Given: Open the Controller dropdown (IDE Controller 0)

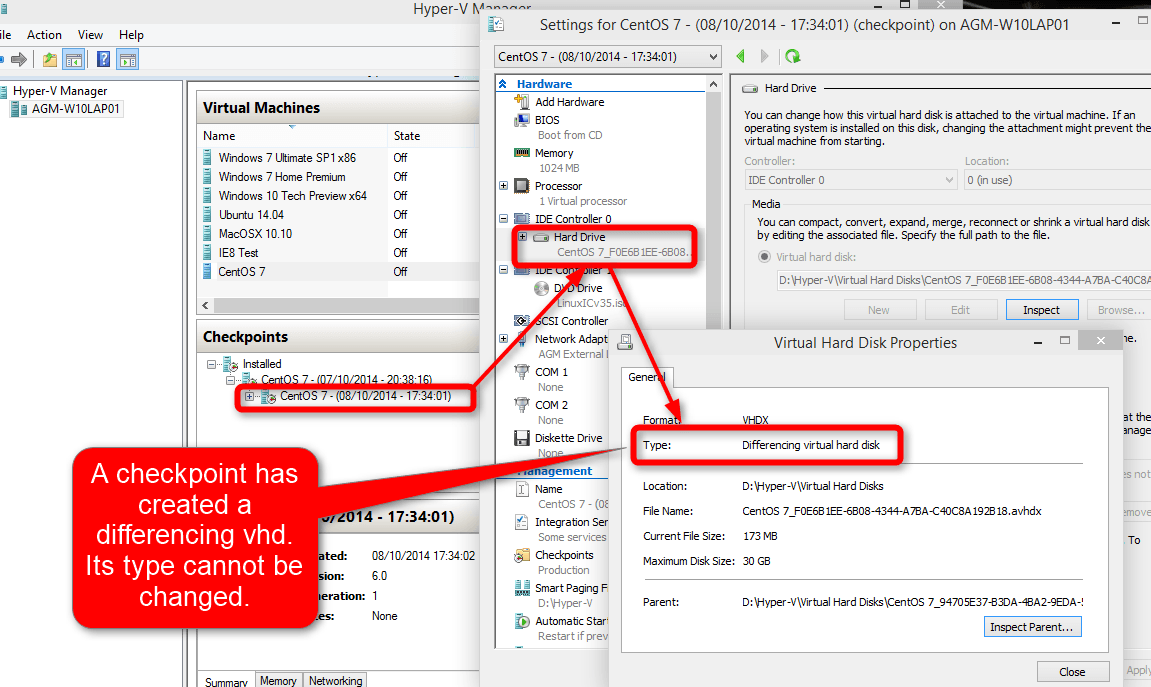Looking at the screenshot, I should click(850, 180).
